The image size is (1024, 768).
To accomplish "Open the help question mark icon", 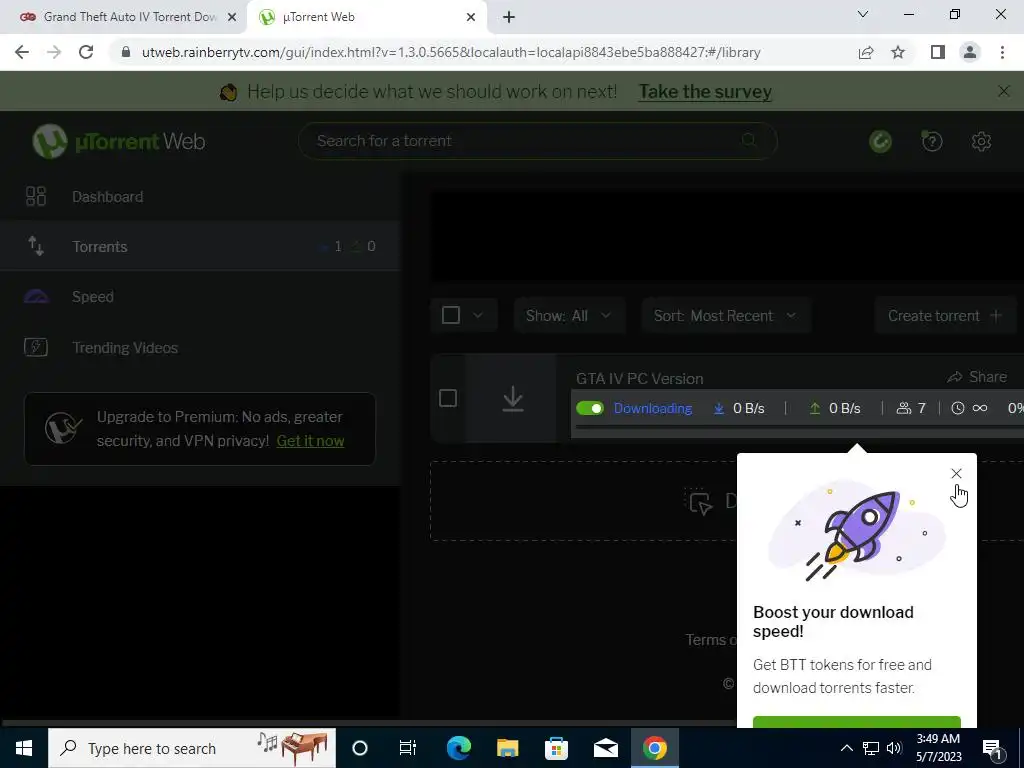I will (x=932, y=141).
